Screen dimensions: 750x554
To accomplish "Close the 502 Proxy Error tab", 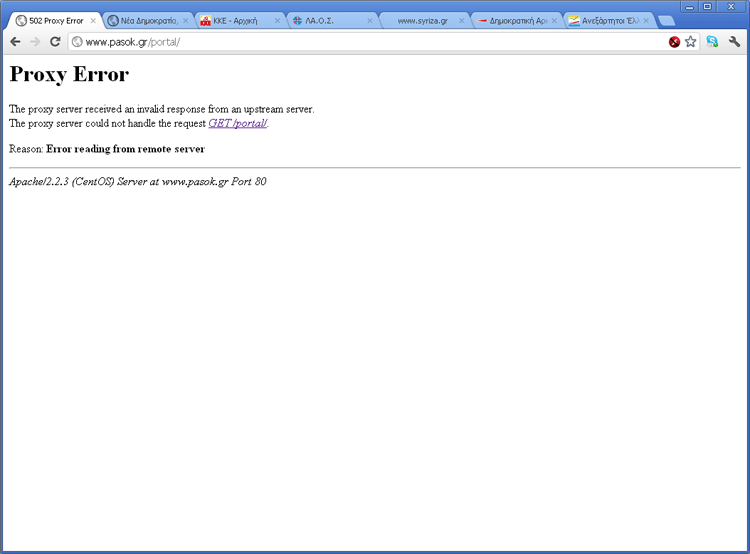I will click(x=93, y=21).
